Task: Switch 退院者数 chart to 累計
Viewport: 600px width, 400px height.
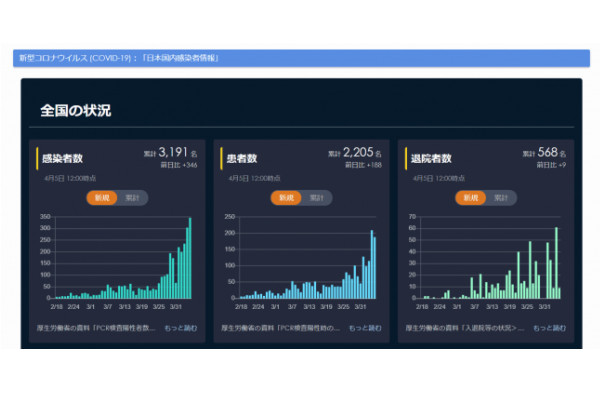Action: pos(499,198)
